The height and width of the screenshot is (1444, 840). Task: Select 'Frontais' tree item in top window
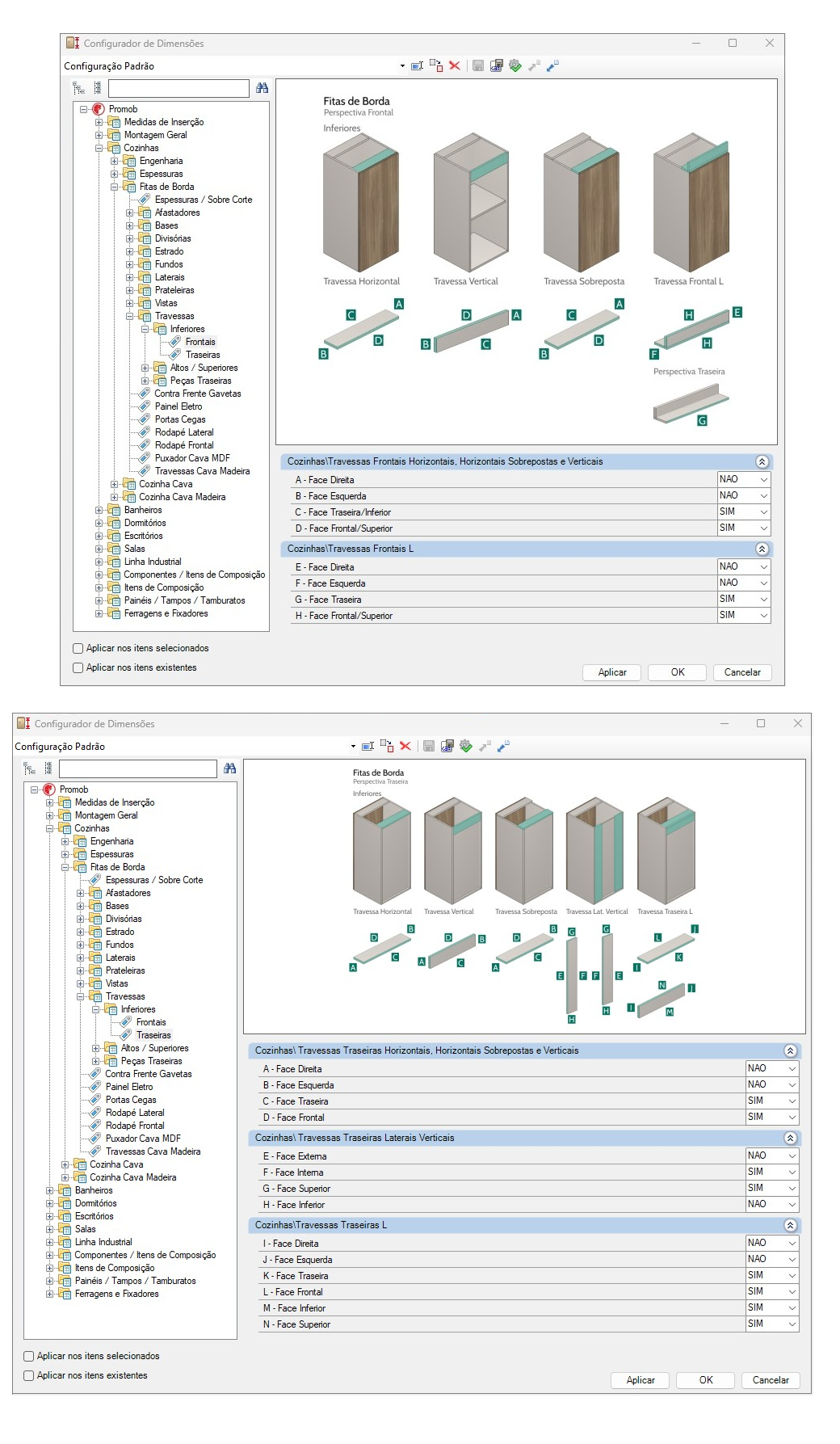click(x=200, y=342)
